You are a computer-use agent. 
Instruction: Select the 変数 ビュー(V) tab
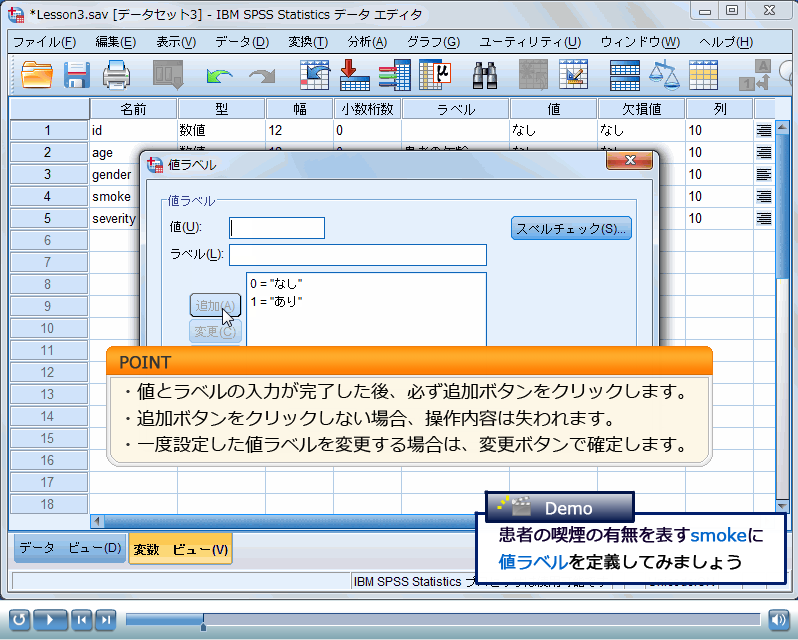coord(181,549)
